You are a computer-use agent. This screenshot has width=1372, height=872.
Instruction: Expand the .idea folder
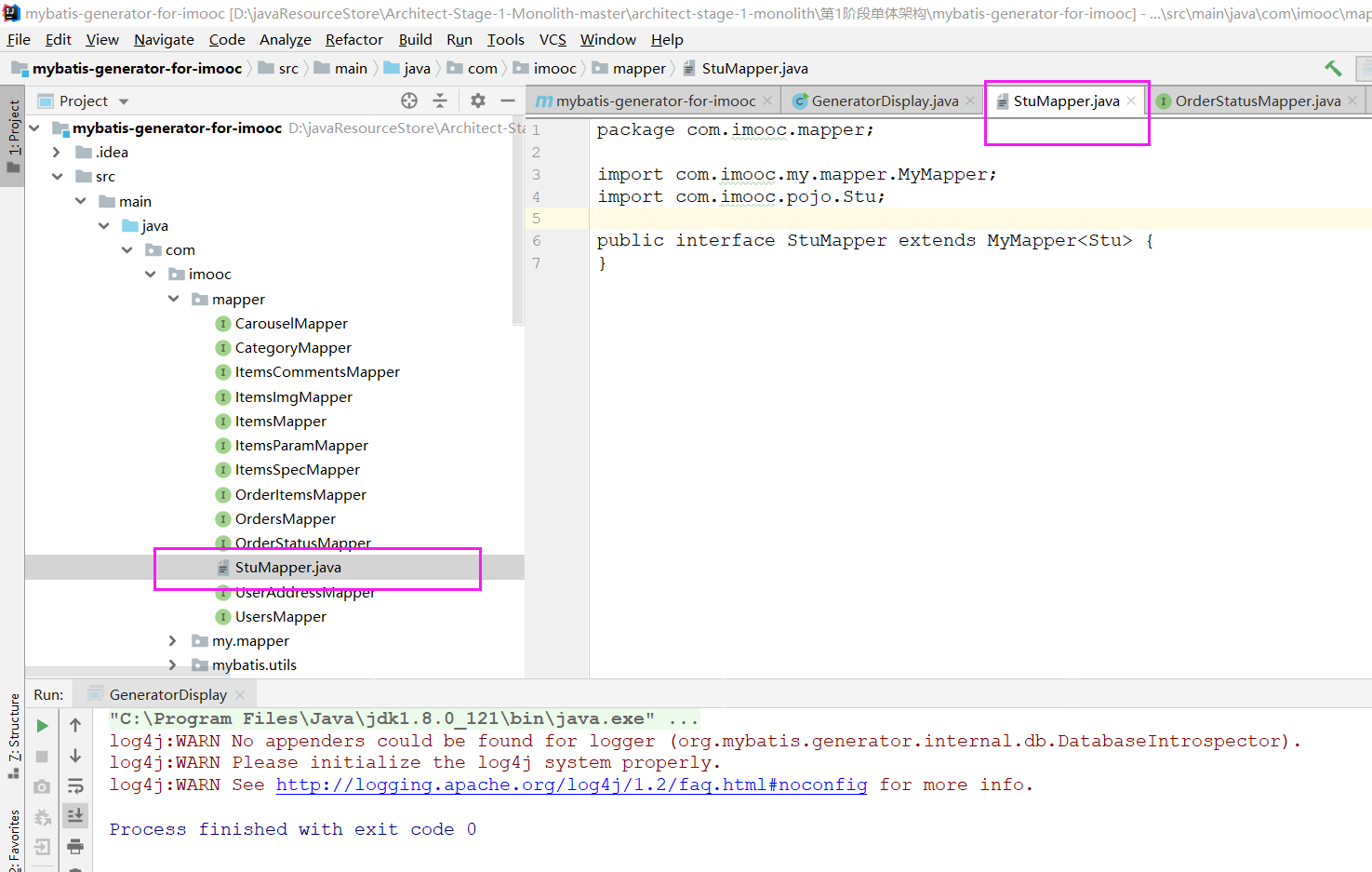click(x=57, y=152)
